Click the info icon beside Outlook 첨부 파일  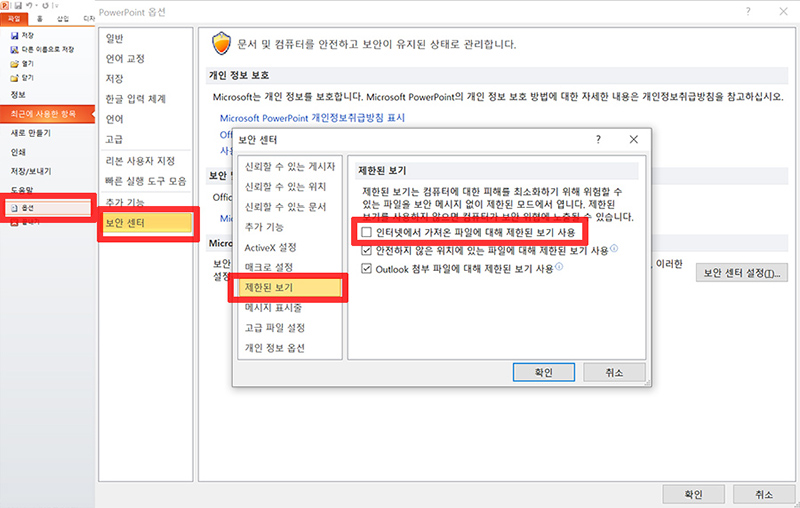(559, 266)
